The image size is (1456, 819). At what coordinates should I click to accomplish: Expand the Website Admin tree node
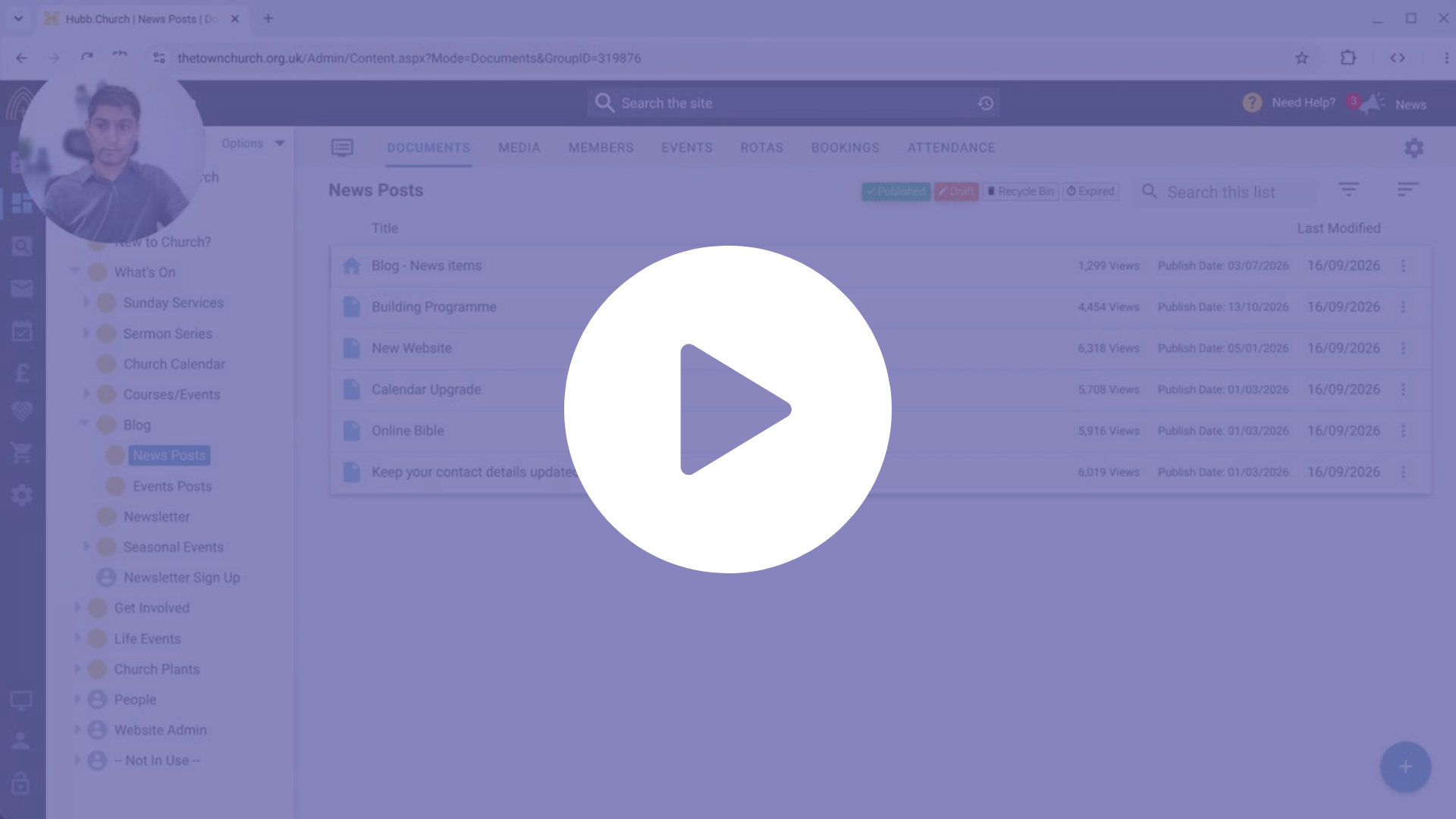[x=77, y=730]
